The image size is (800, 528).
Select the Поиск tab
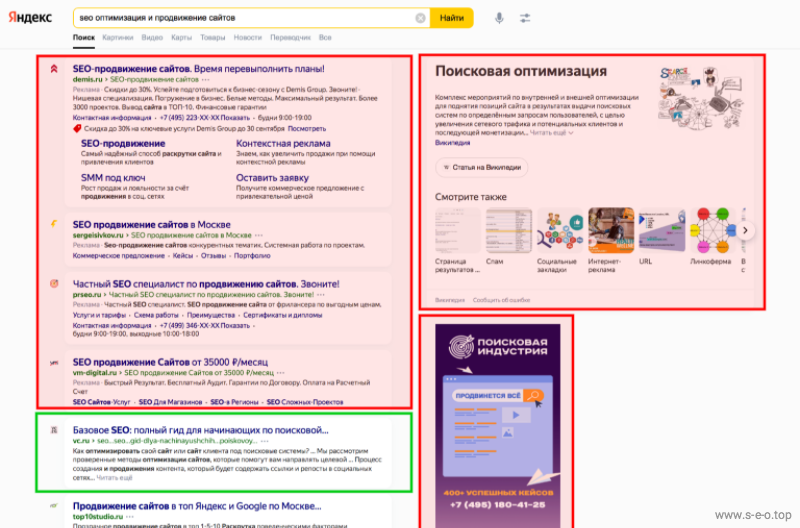pos(84,38)
